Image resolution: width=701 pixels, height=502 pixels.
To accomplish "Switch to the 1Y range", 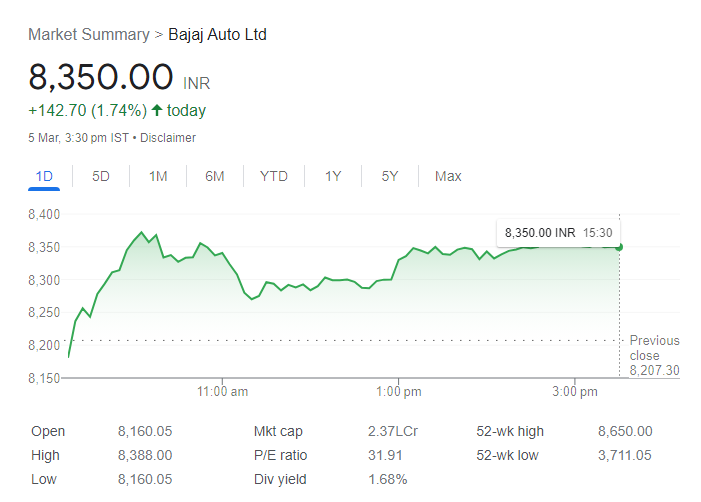I will coord(333,176).
